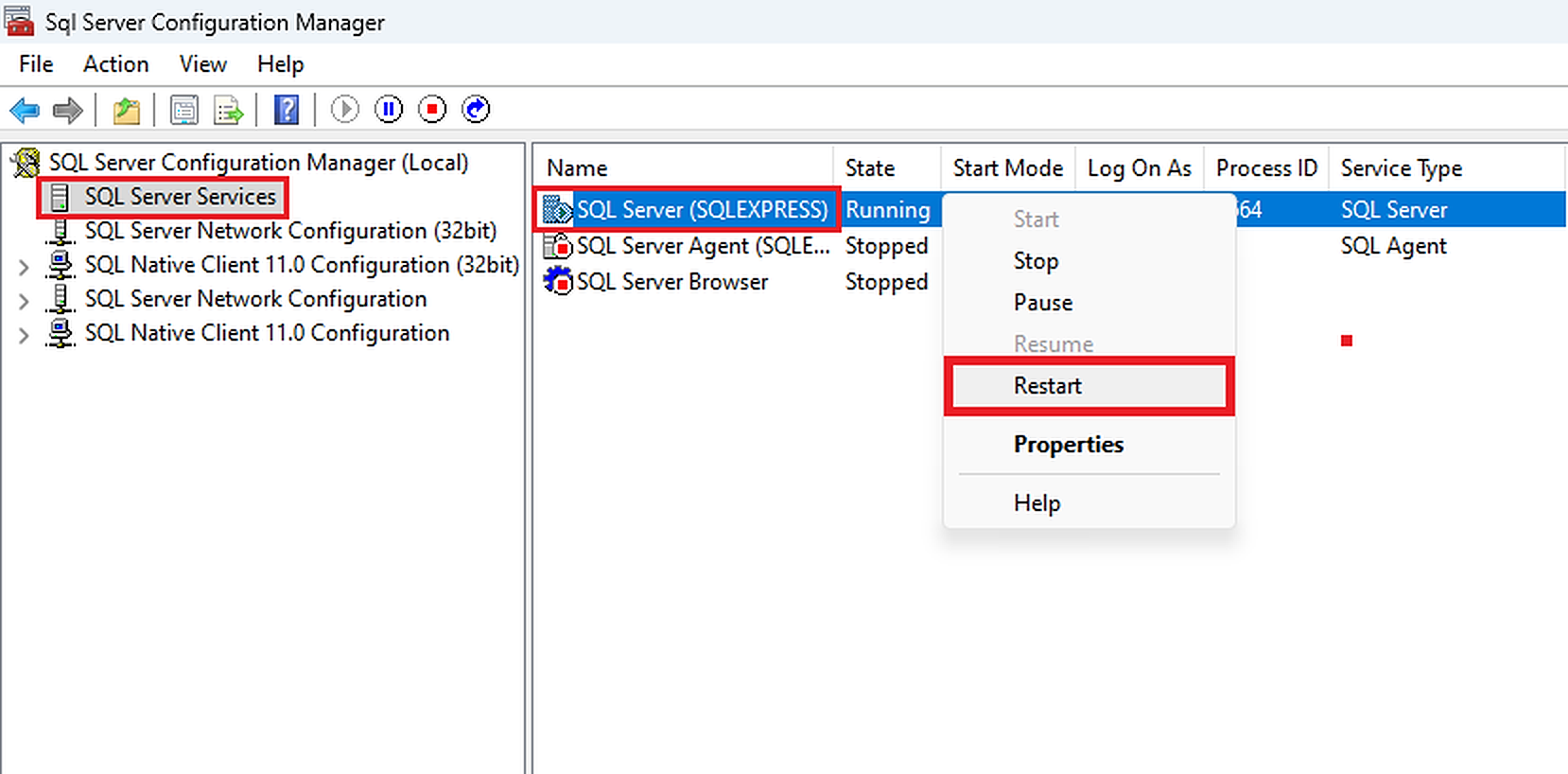Select SQL Server Services in the tree
This screenshot has width=1568, height=774.
pos(181,197)
